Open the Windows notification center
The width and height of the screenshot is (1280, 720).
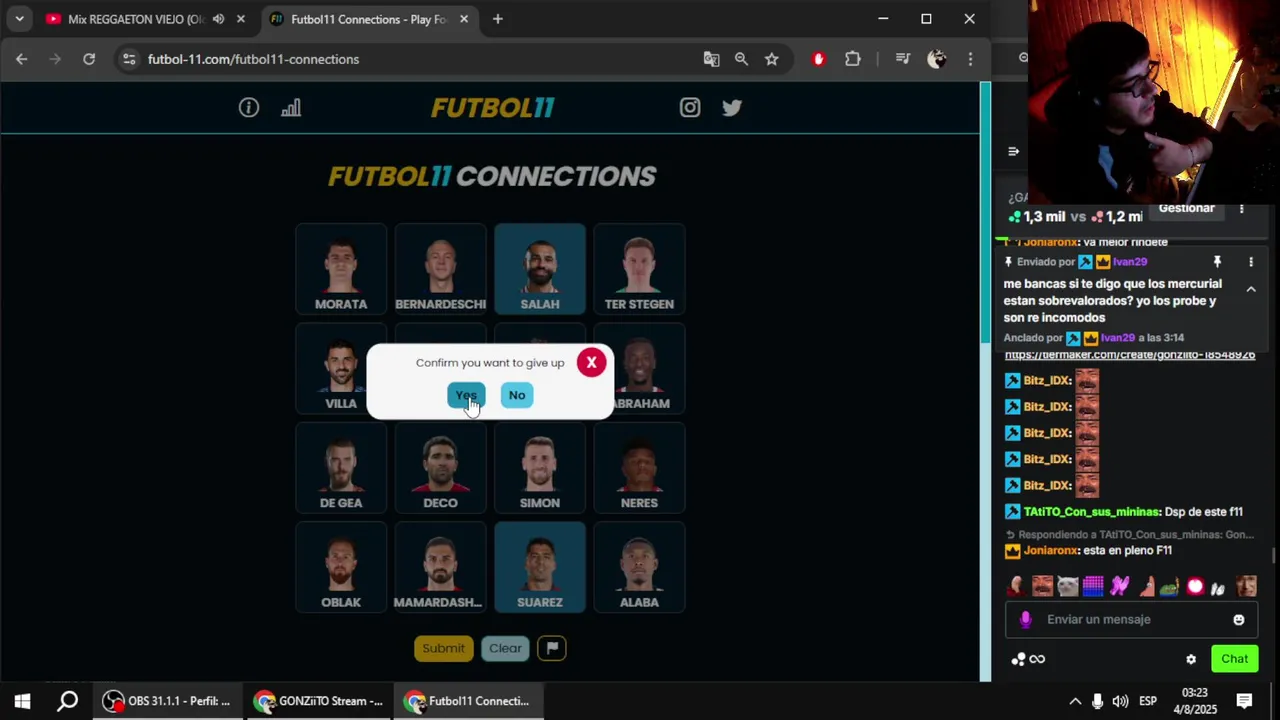point(1244,701)
